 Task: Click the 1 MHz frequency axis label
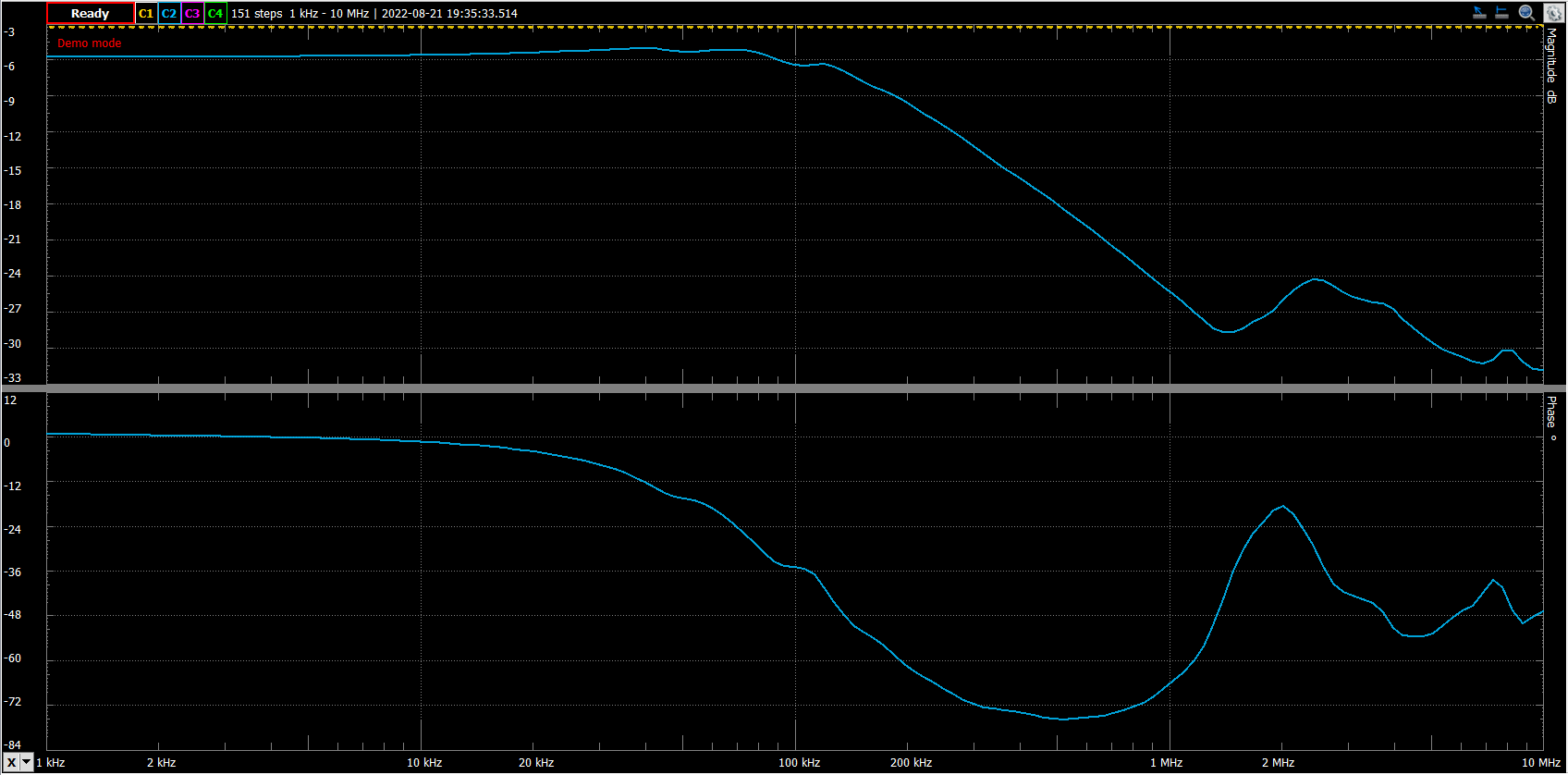pyautogui.click(x=1166, y=763)
